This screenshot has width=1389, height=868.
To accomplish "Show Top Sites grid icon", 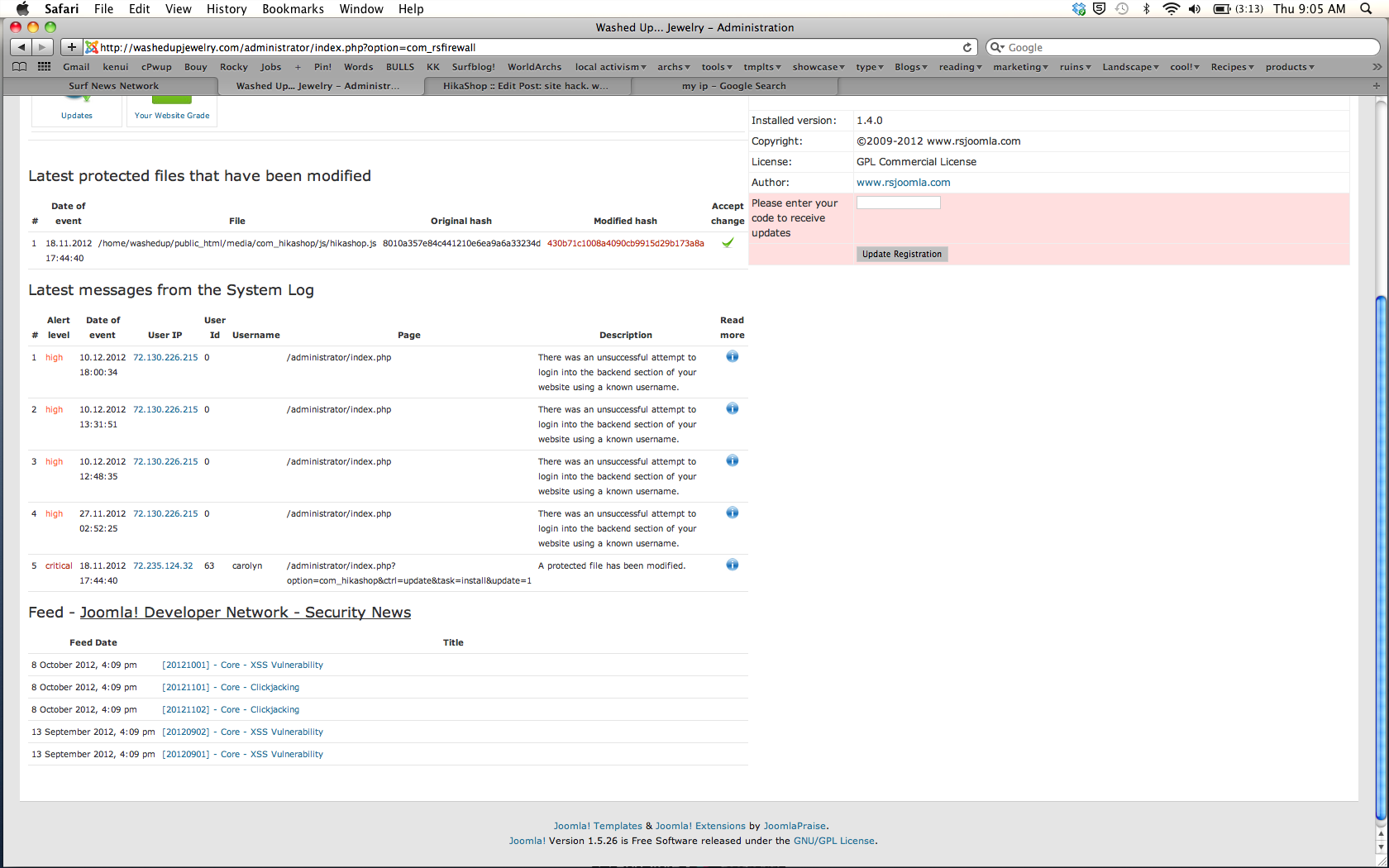I will point(45,67).
